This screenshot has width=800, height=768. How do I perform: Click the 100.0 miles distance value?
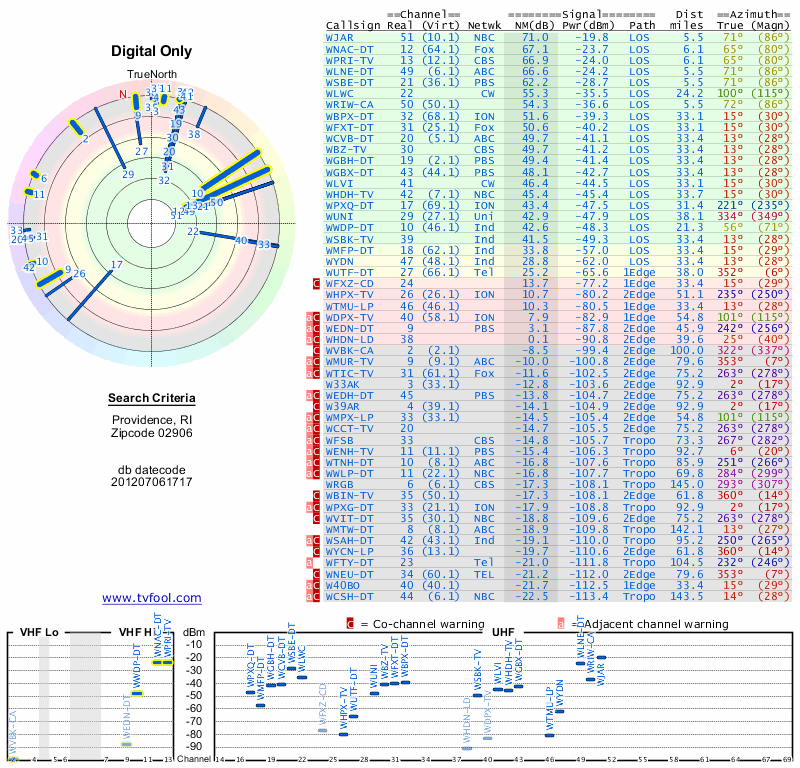tap(687, 351)
